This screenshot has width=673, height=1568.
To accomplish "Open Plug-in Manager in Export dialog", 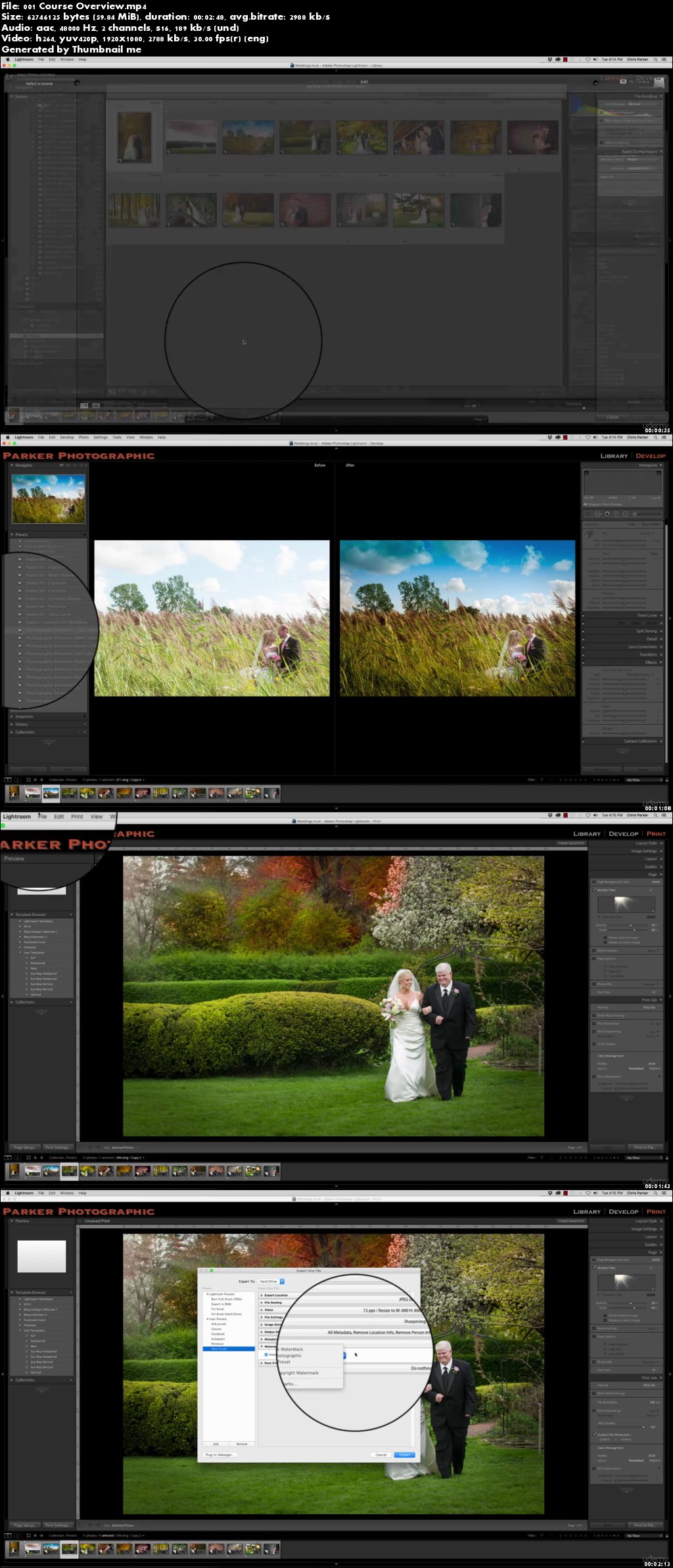I will pyautogui.click(x=220, y=1455).
